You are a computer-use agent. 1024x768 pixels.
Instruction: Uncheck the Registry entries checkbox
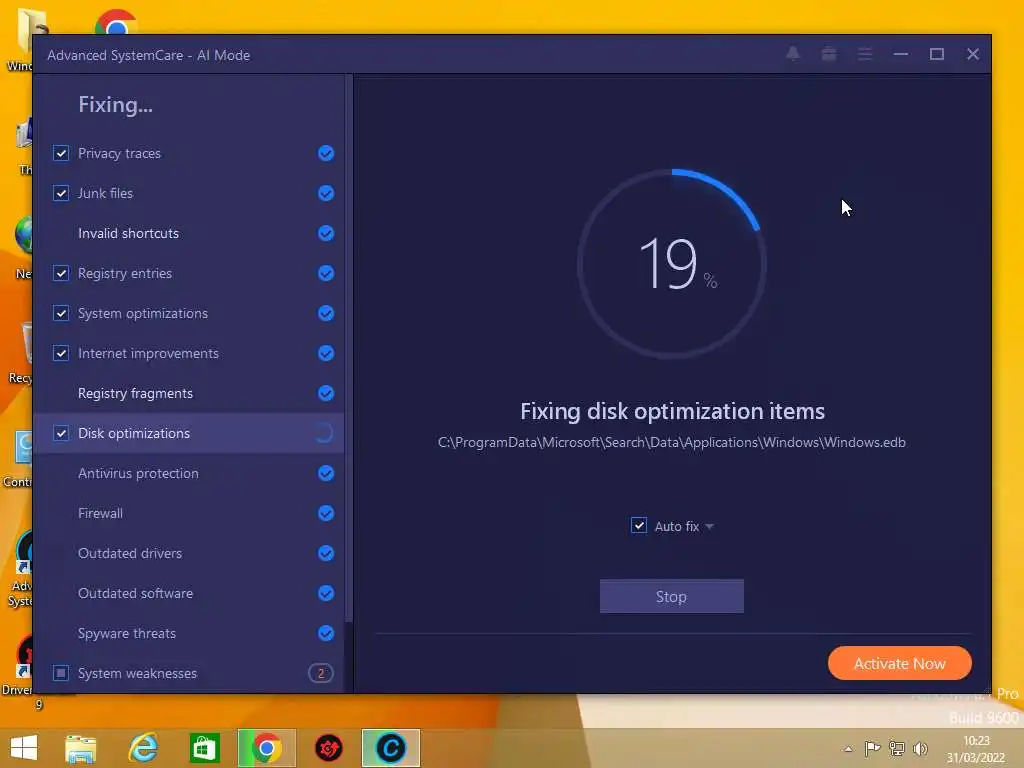pyautogui.click(x=61, y=273)
